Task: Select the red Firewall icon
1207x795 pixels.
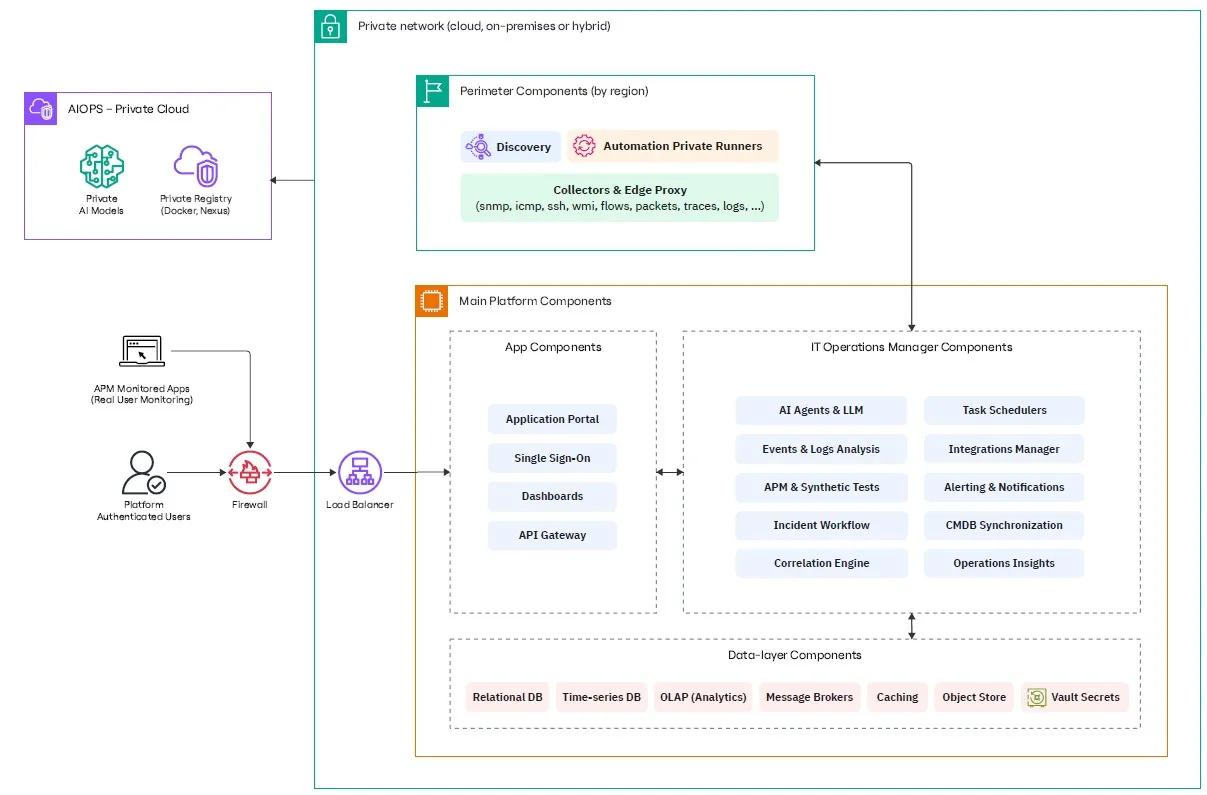Action: [250, 473]
